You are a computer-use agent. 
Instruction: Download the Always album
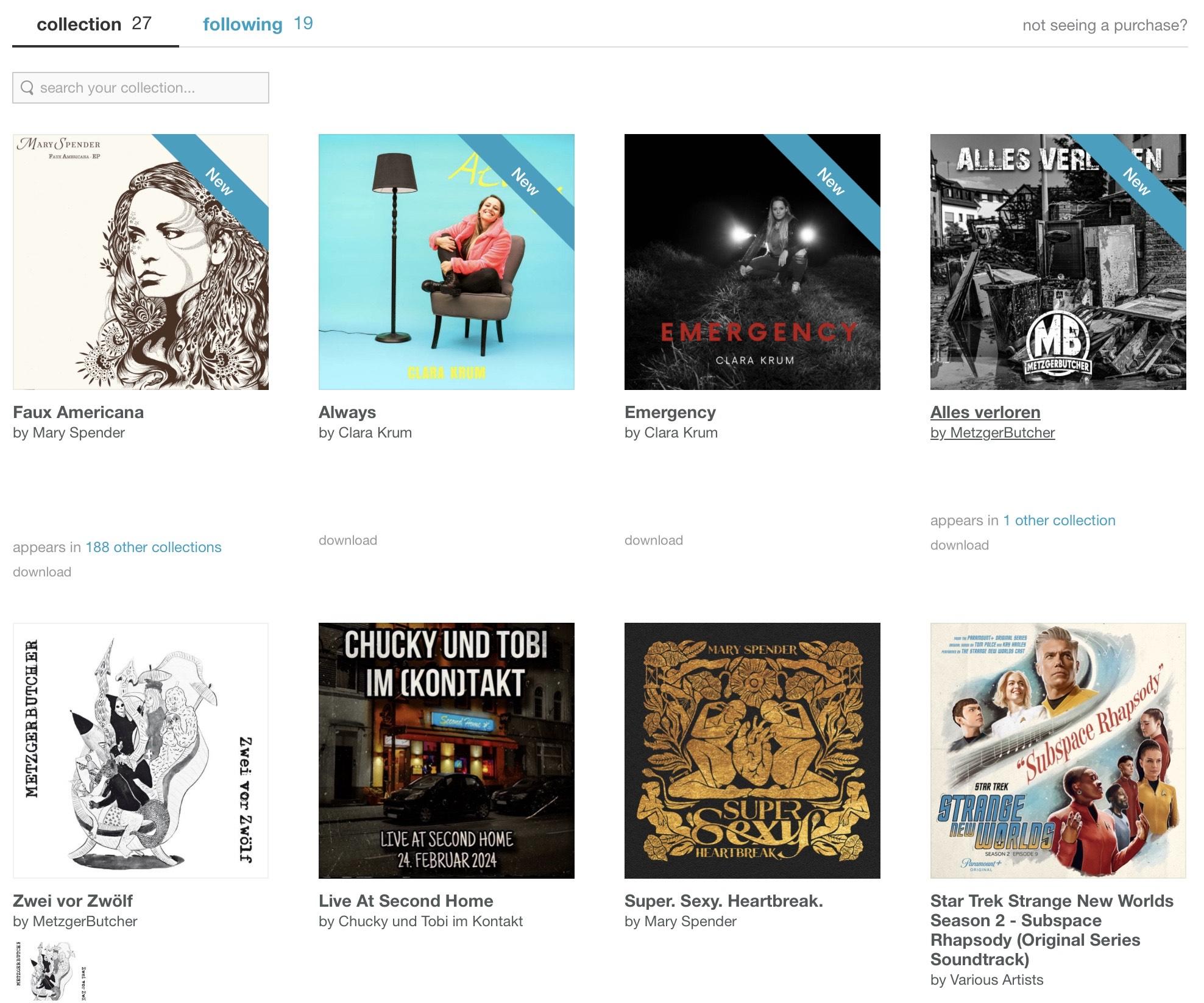(348, 540)
